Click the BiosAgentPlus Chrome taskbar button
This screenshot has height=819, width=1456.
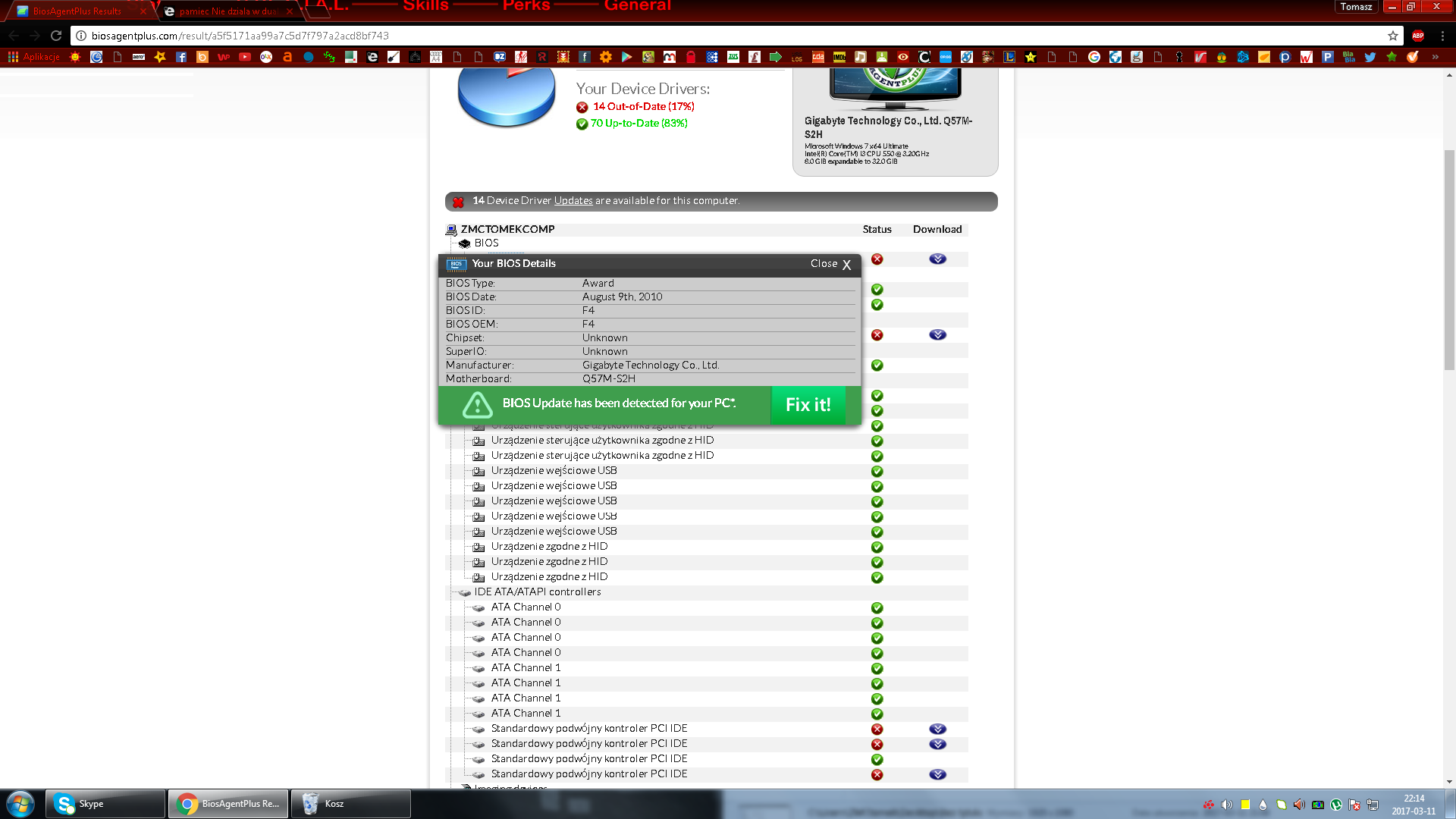click(228, 804)
